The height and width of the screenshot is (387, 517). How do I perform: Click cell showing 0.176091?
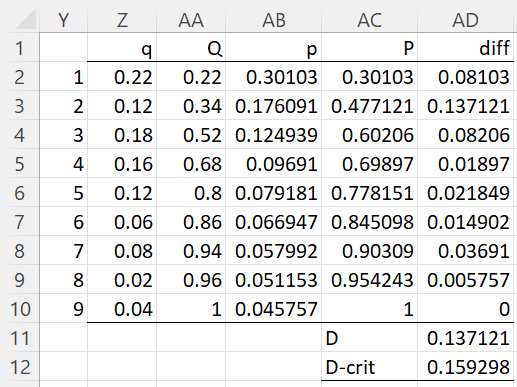(x=274, y=106)
